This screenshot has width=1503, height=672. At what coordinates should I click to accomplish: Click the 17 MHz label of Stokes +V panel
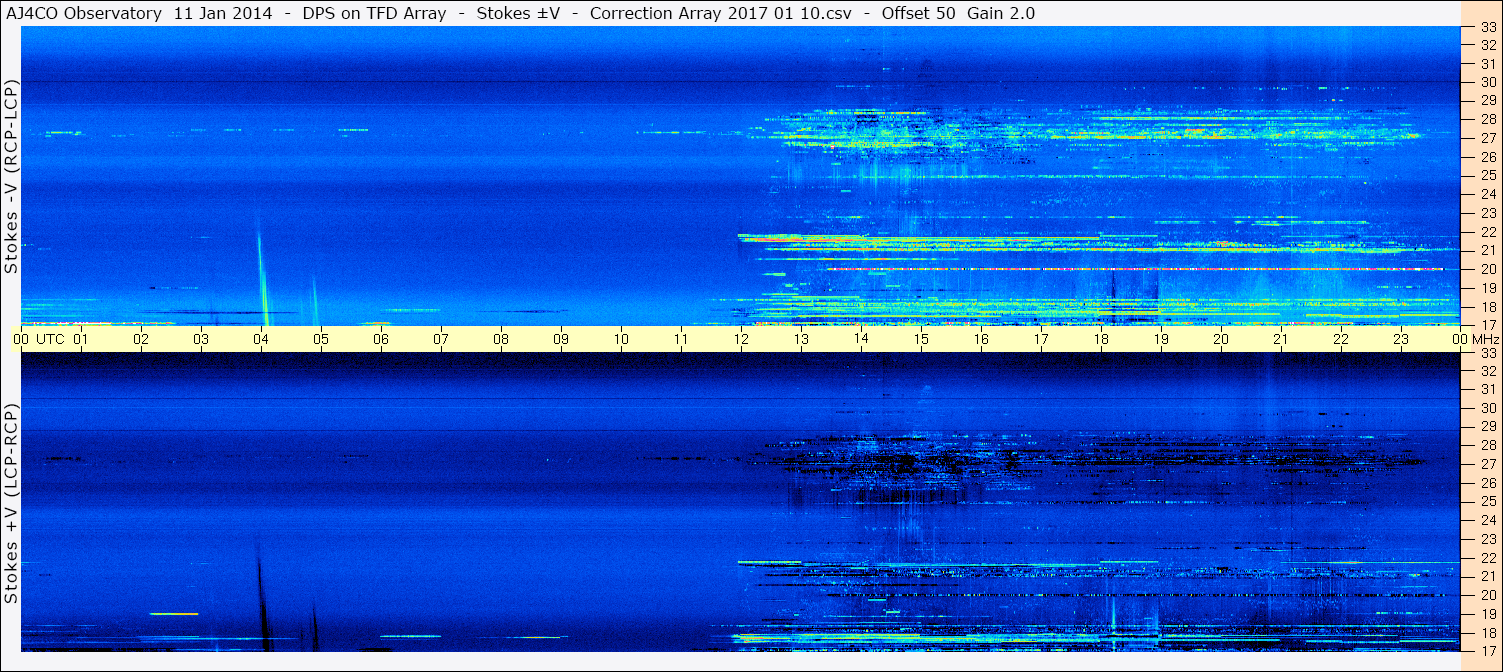pos(1488,650)
